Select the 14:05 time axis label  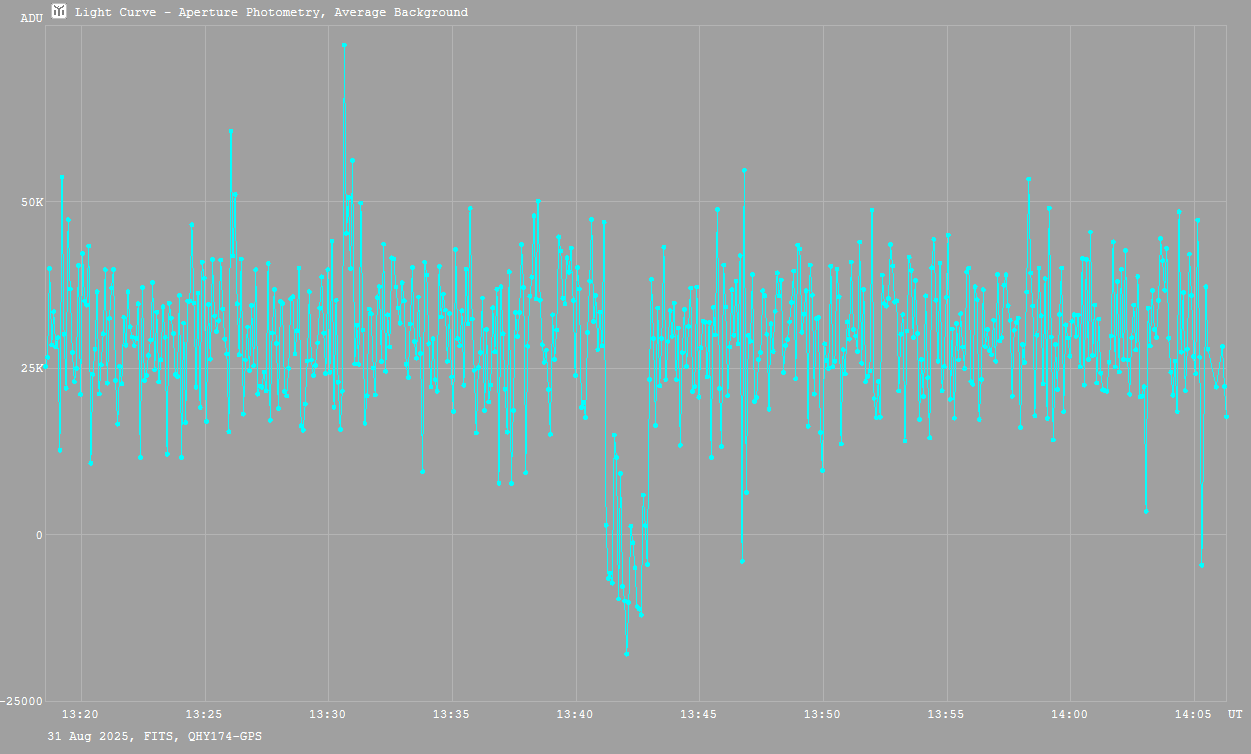(x=1194, y=714)
